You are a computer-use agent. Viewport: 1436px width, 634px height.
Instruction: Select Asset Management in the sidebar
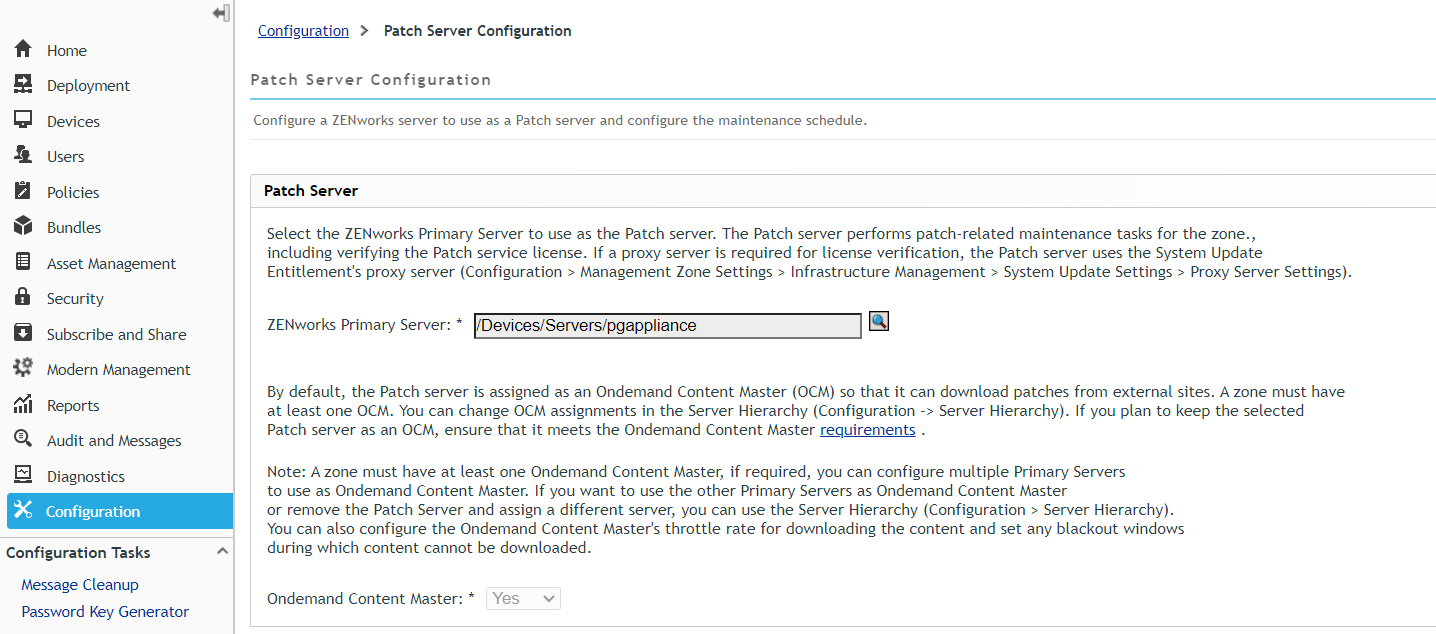[x=21, y=263]
